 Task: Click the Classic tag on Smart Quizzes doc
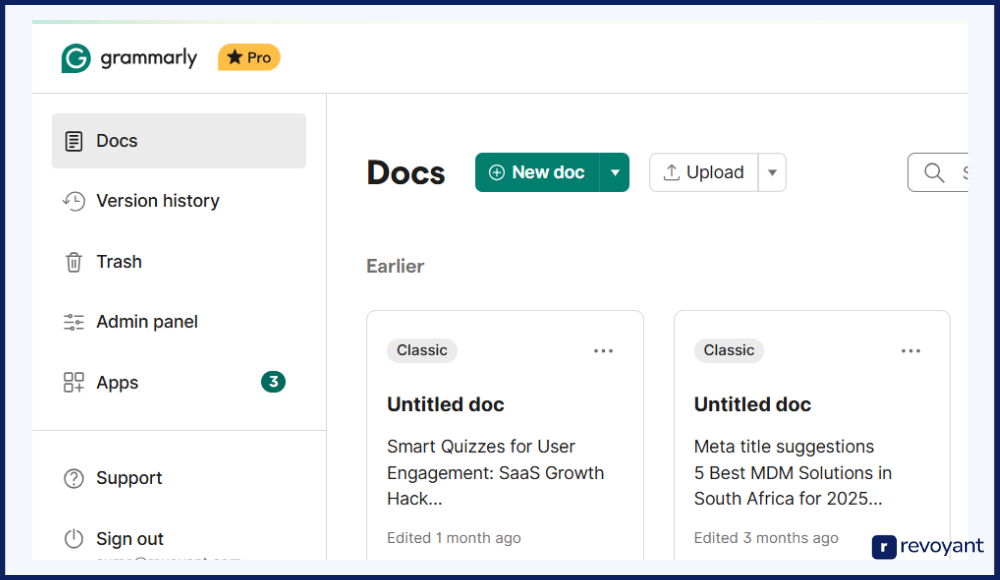click(x=422, y=350)
